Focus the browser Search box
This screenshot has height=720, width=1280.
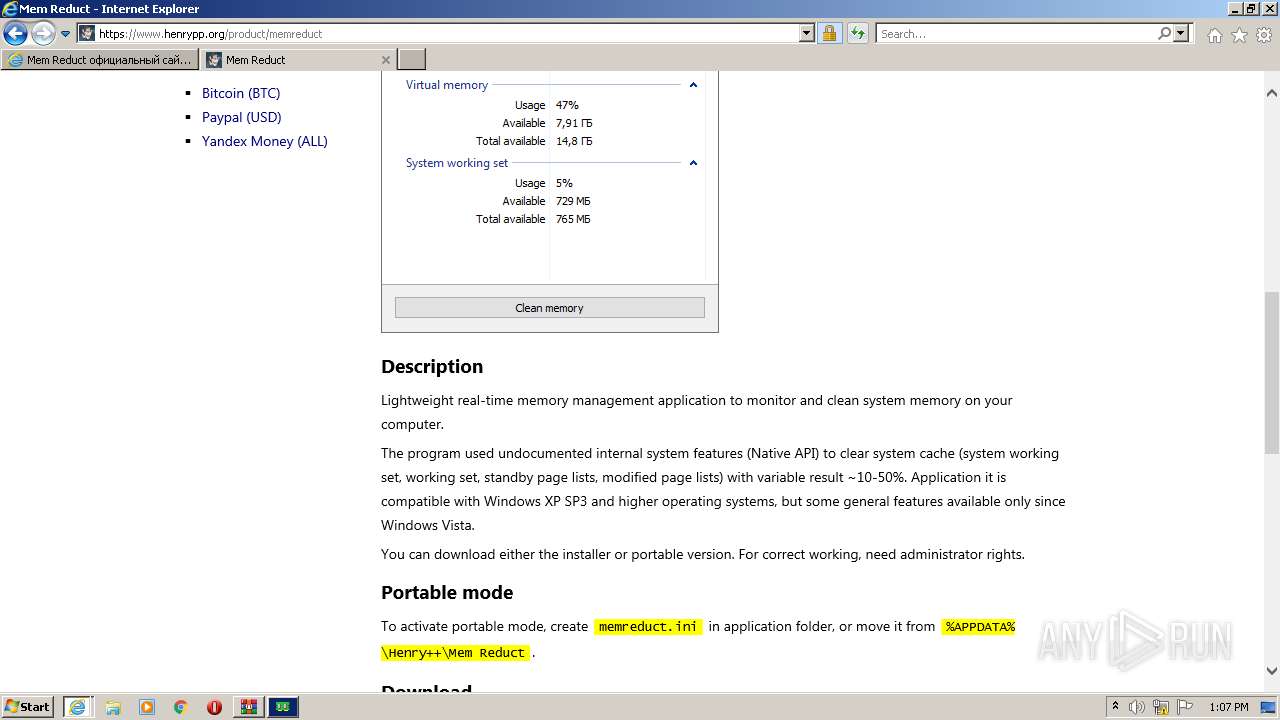click(x=1016, y=34)
